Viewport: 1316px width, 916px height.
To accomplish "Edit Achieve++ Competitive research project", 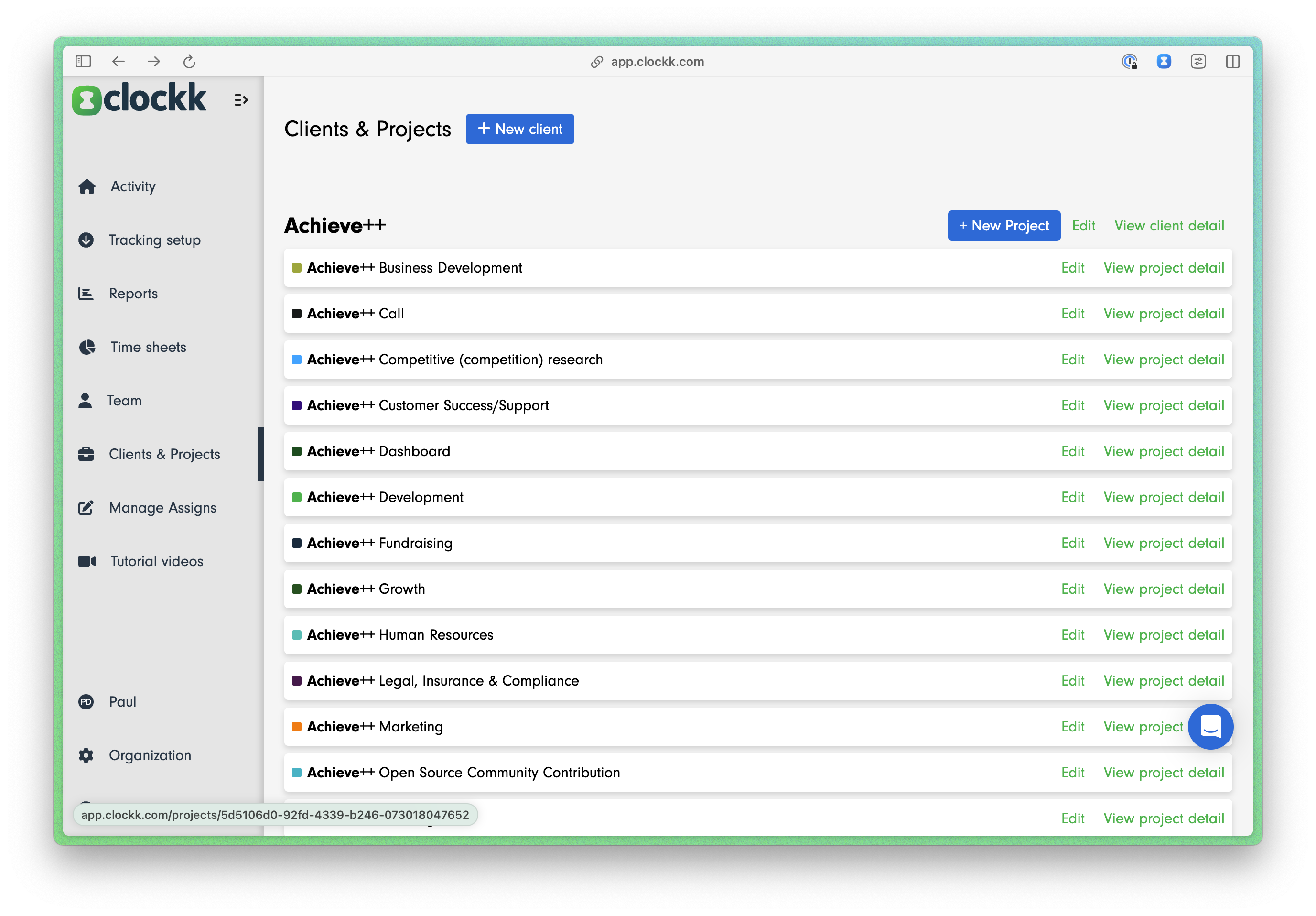I will tap(1073, 360).
